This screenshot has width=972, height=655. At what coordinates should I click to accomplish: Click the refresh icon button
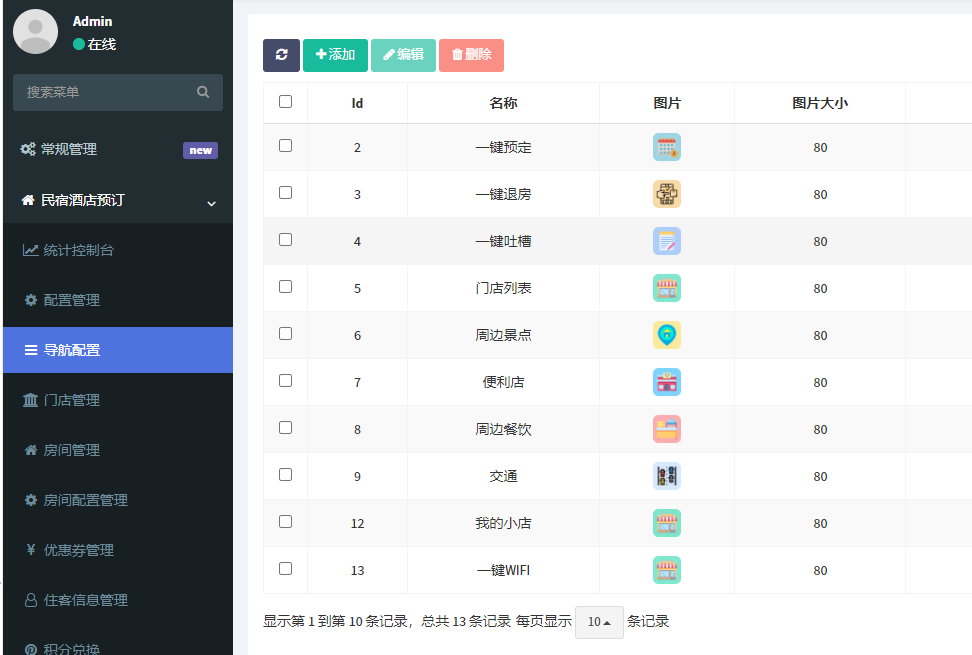click(x=281, y=55)
